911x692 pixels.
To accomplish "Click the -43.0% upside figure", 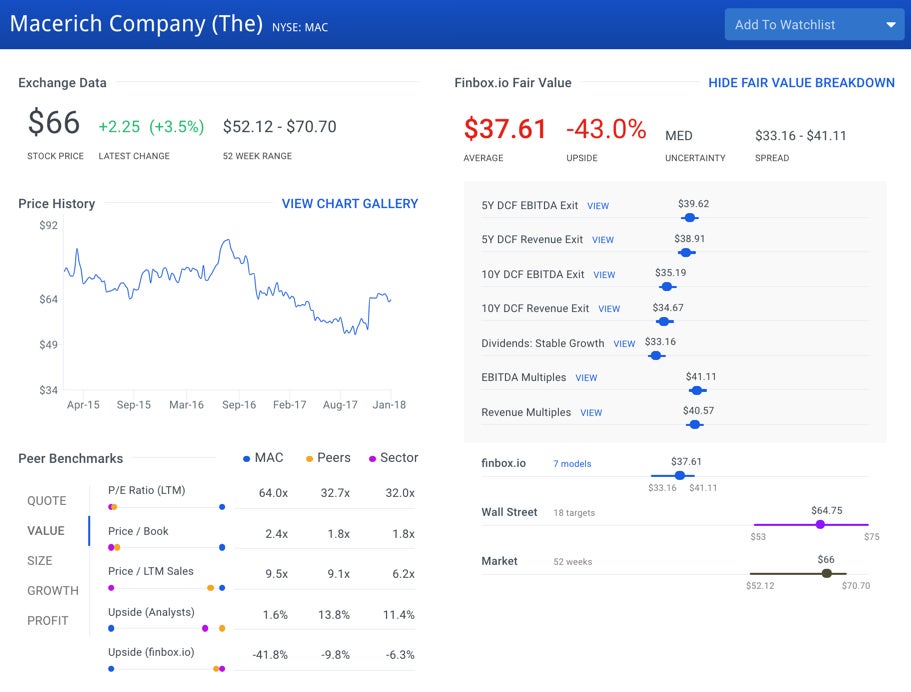I will point(606,129).
